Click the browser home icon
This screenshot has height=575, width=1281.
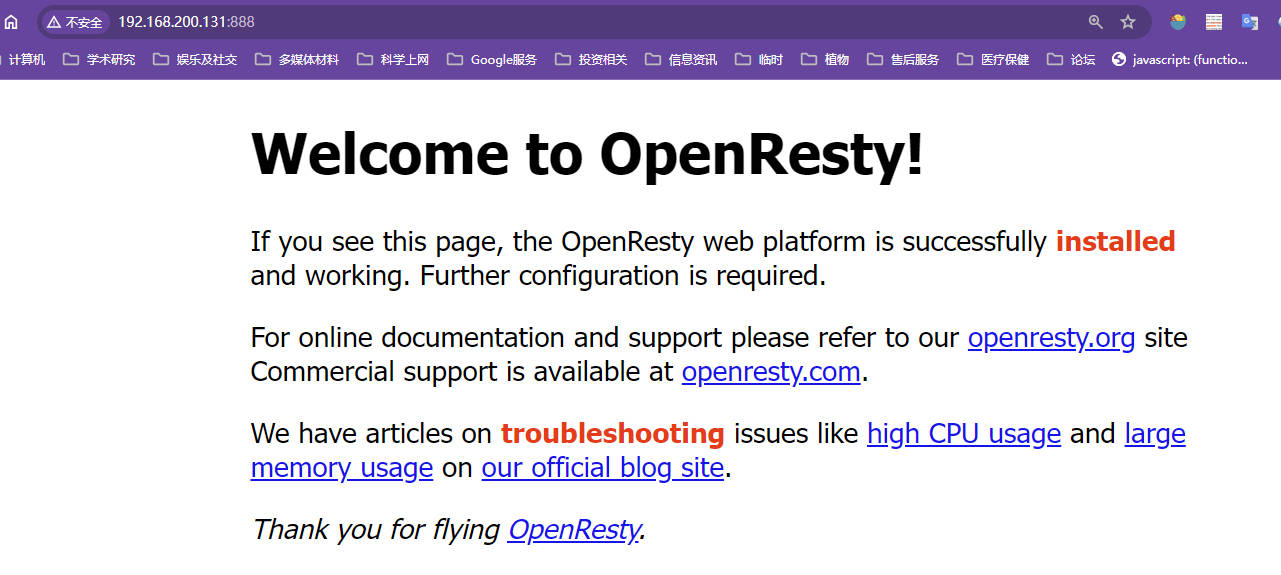(x=11, y=22)
